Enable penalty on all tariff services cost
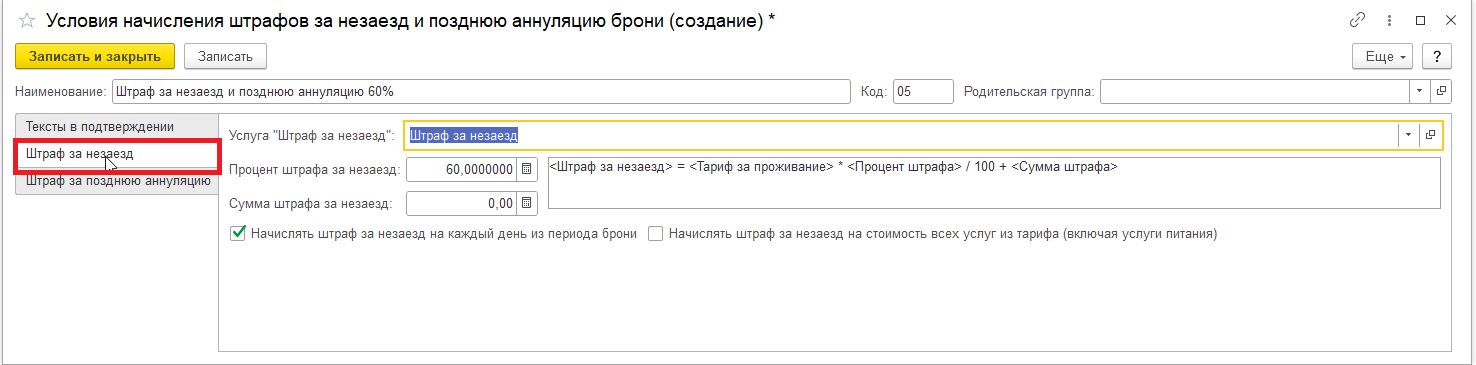The width and height of the screenshot is (1476, 365). point(656,234)
